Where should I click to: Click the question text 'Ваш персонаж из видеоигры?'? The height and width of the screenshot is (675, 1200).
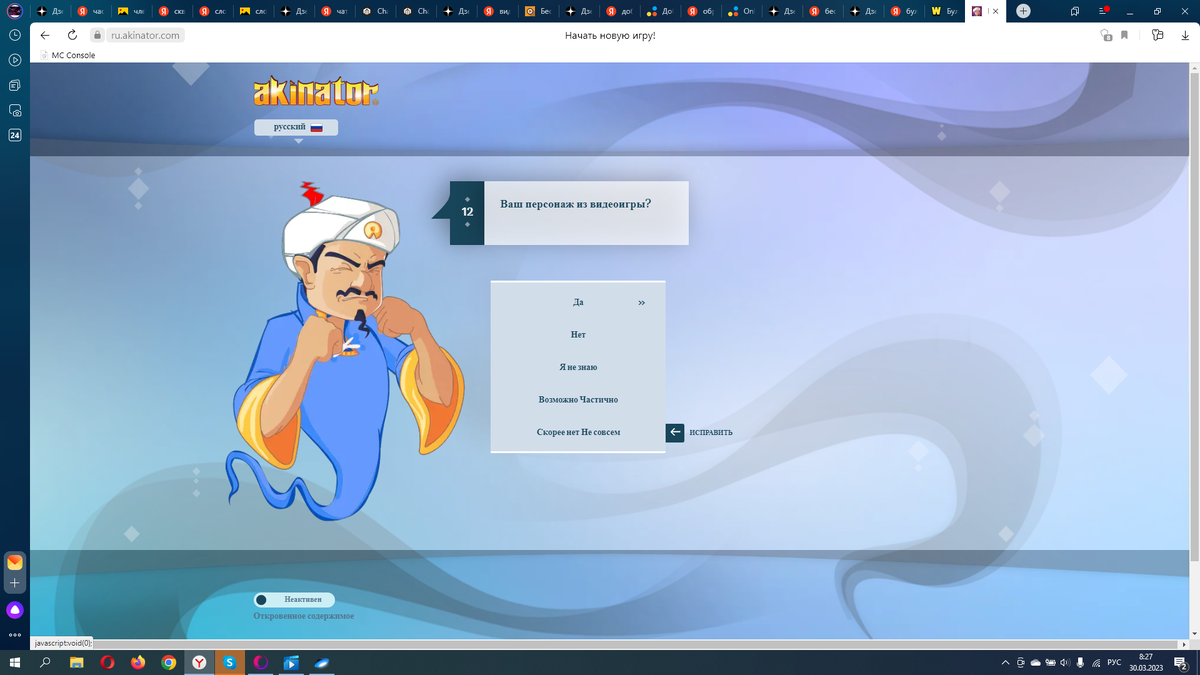point(576,204)
